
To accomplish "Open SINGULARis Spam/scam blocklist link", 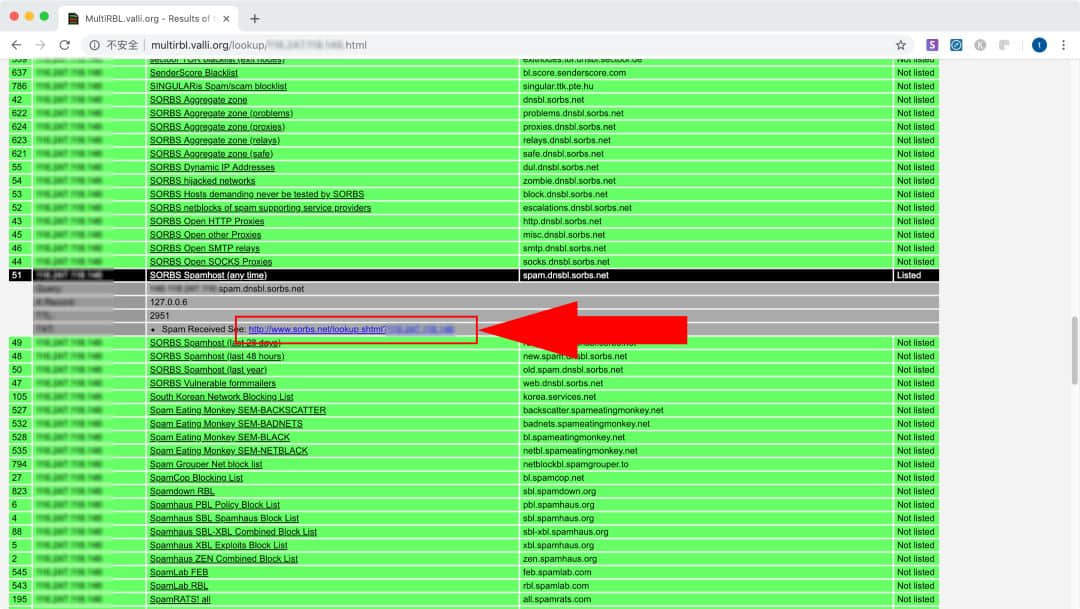I will [x=218, y=86].
